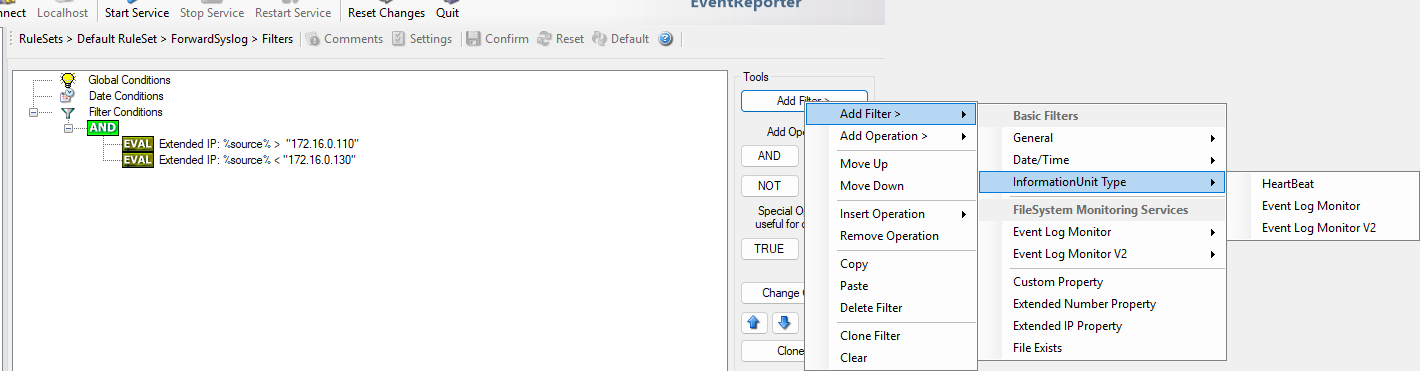Viewport: 1420px width, 371px height.
Task: Click the TRUE button in Tools panel
Action: pyautogui.click(x=769, y=249)
